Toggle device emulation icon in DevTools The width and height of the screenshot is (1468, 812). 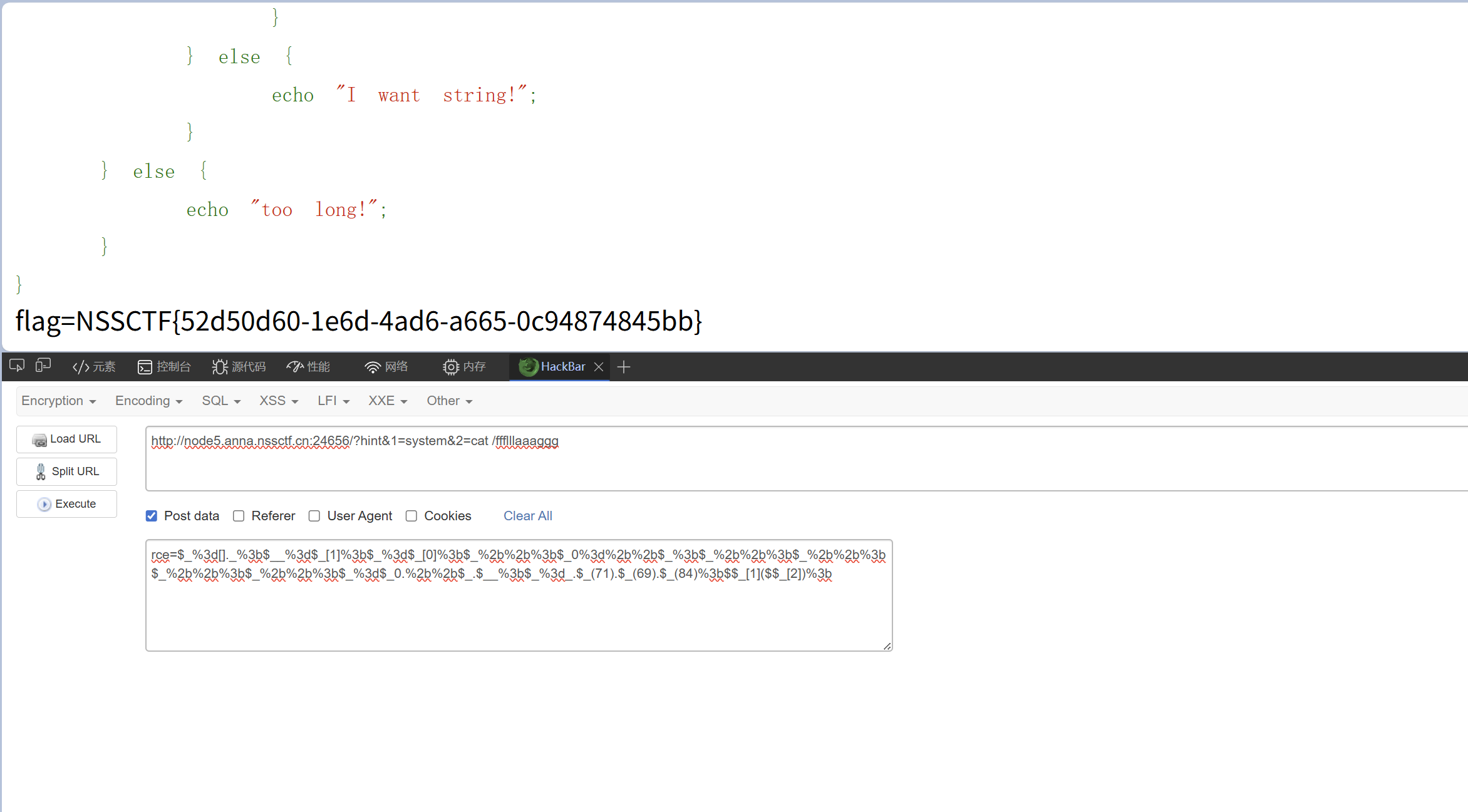click(43, 366)
